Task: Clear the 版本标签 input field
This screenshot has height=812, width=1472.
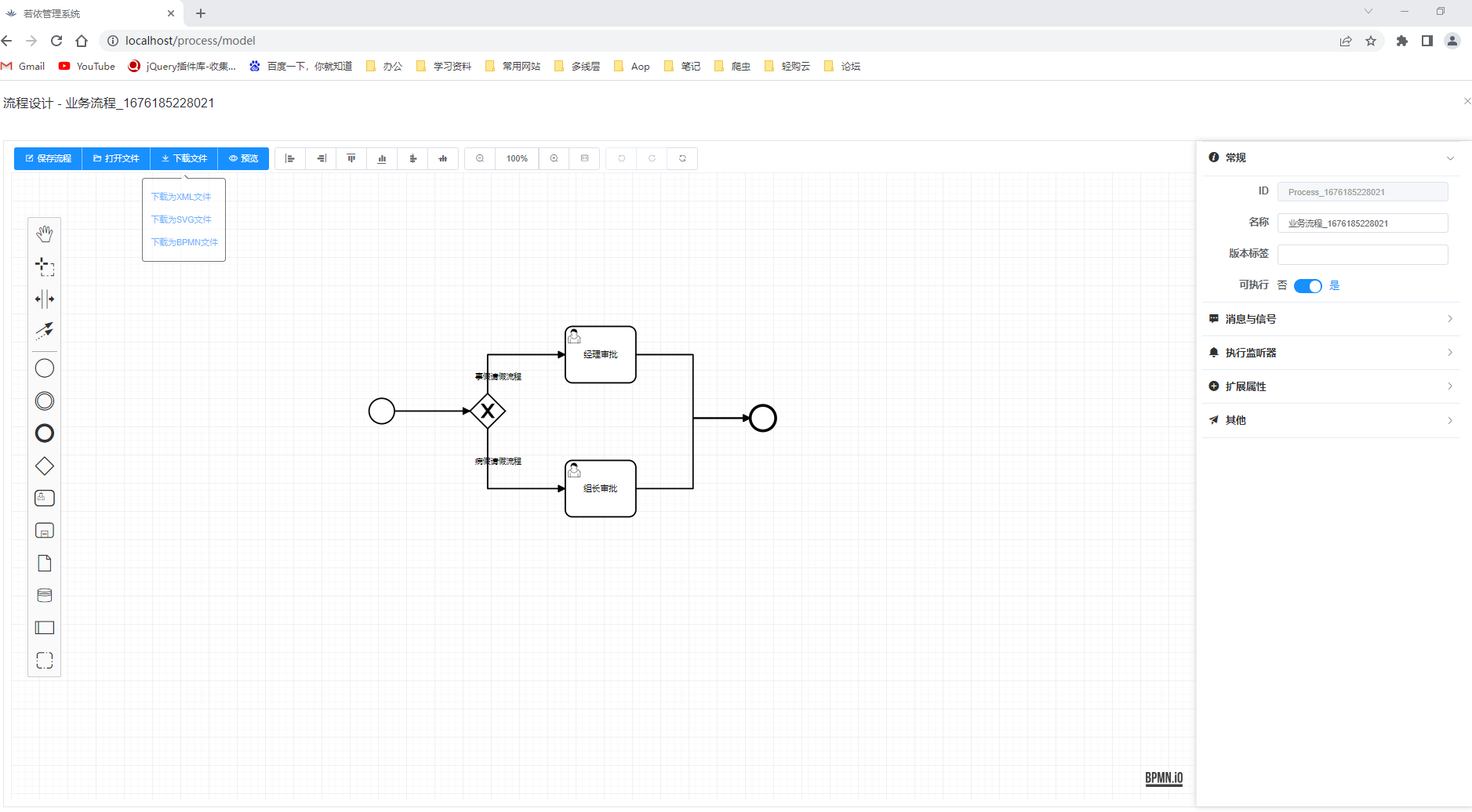Action: [x=1362, y=254]
